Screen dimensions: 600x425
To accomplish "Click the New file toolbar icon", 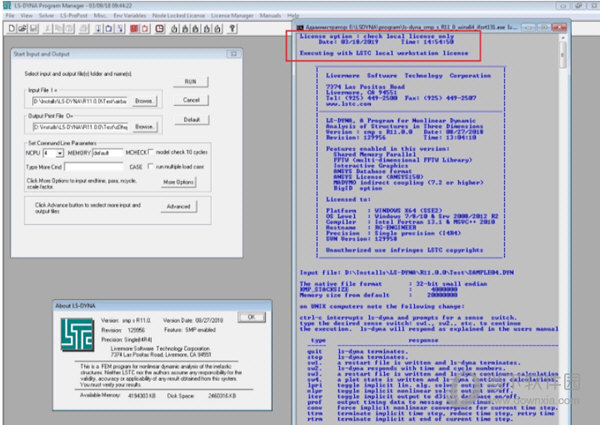I will 12,29.
